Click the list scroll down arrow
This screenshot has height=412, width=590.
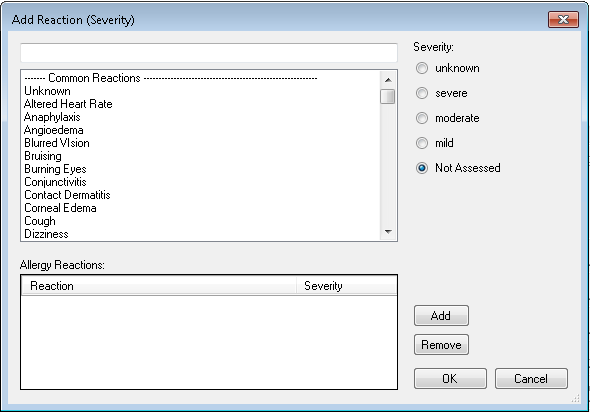tap(388, 232)
